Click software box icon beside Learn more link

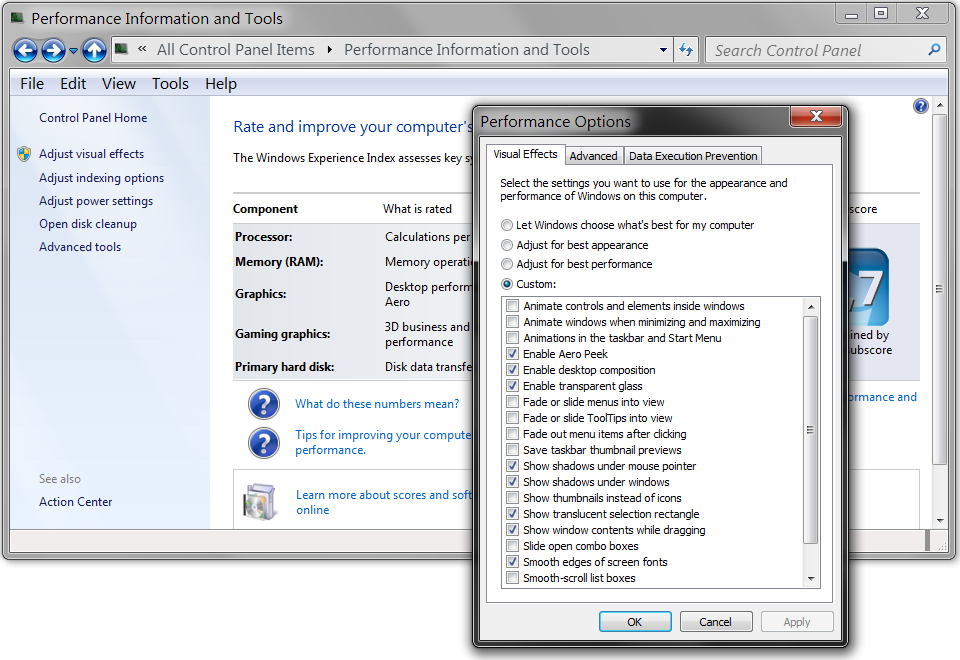(x=260, y=502)
